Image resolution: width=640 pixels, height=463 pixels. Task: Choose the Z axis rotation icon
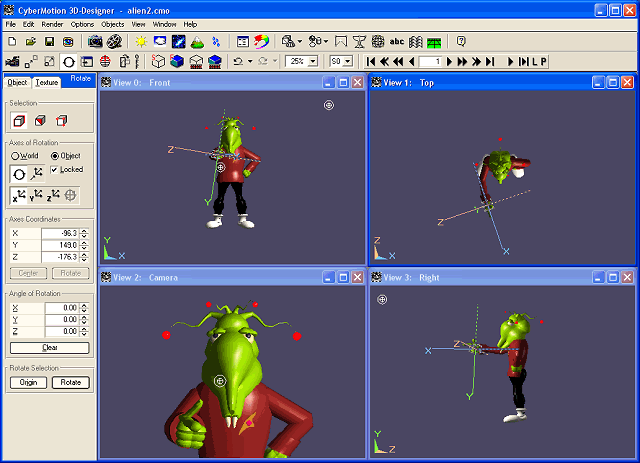(53, 196)
